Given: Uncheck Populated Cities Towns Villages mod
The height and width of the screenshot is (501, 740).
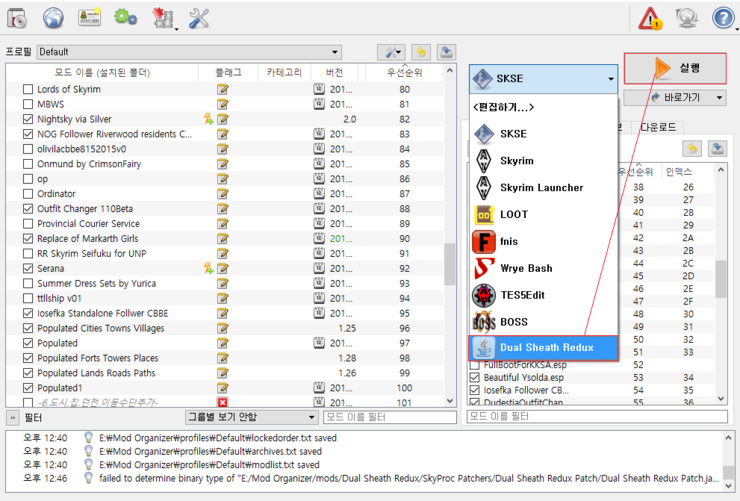Looking at the screenshot, I should coord(28,328).
